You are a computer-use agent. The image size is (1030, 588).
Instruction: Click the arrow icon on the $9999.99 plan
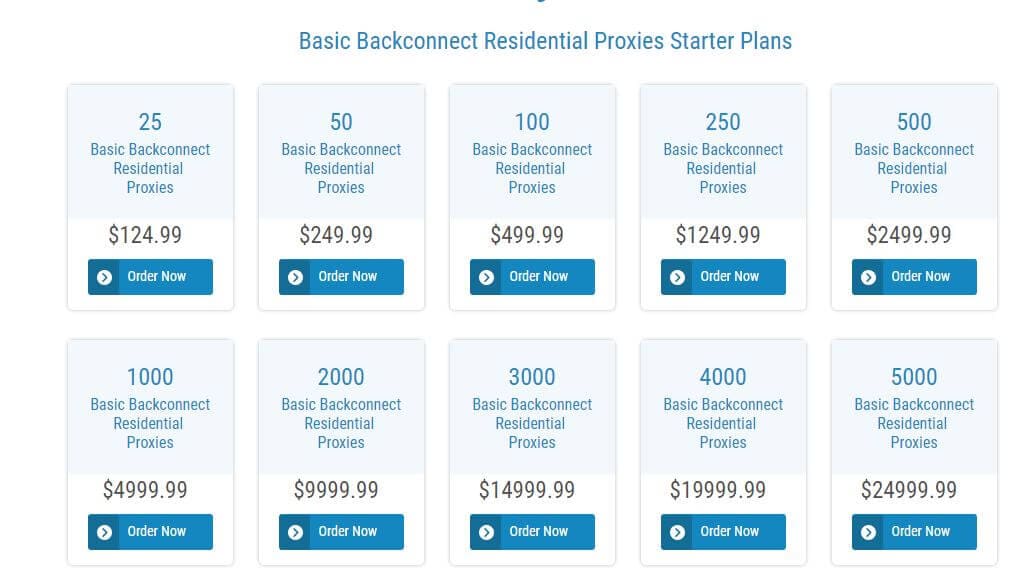(296, 532)
